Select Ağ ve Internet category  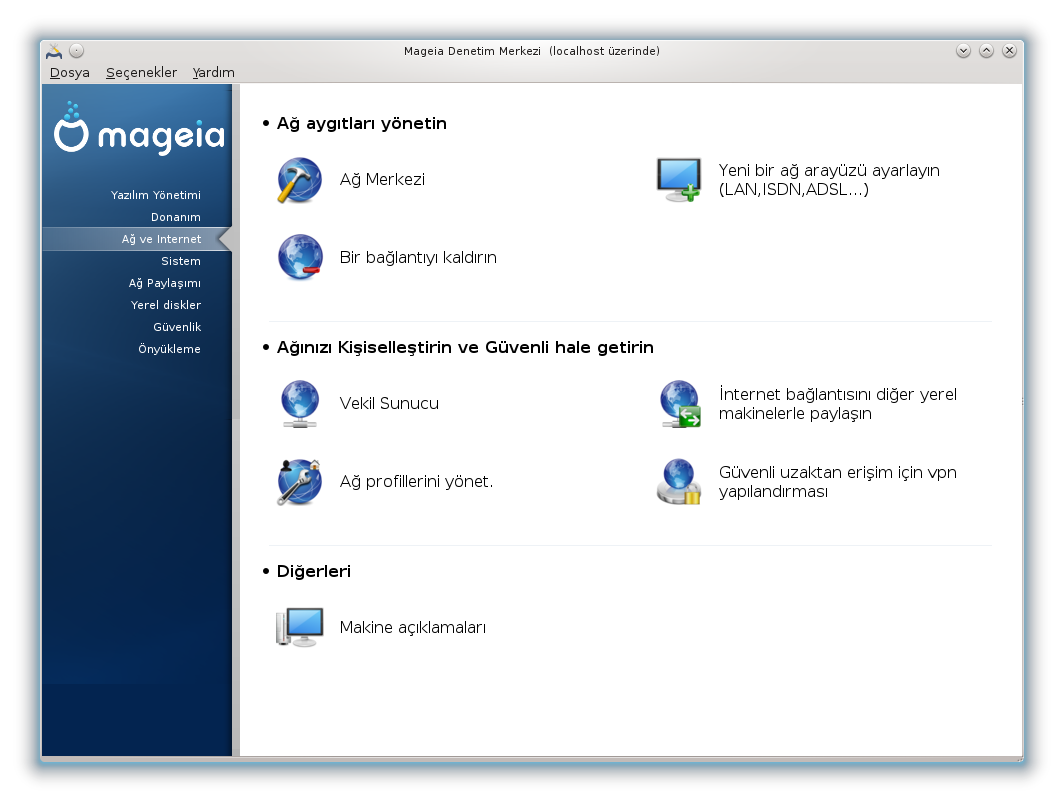click(137, 239)
